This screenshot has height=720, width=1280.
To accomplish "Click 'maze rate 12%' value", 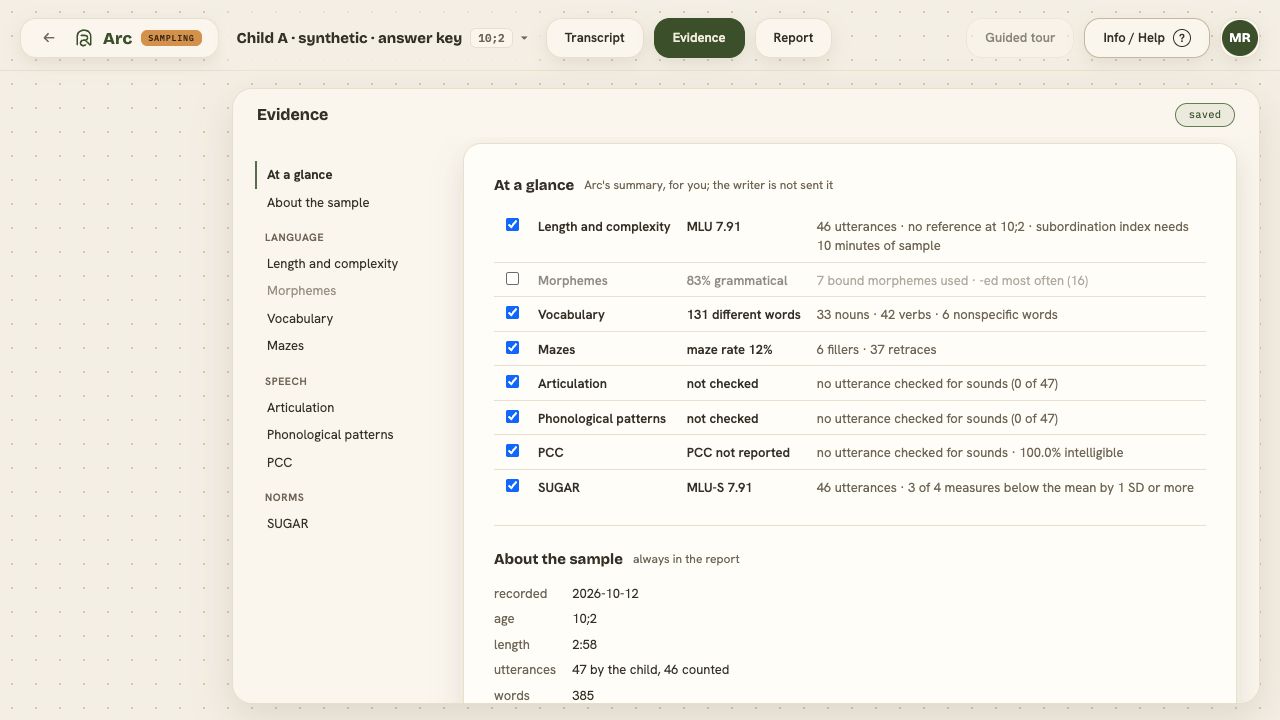I will tap(729, 350).
